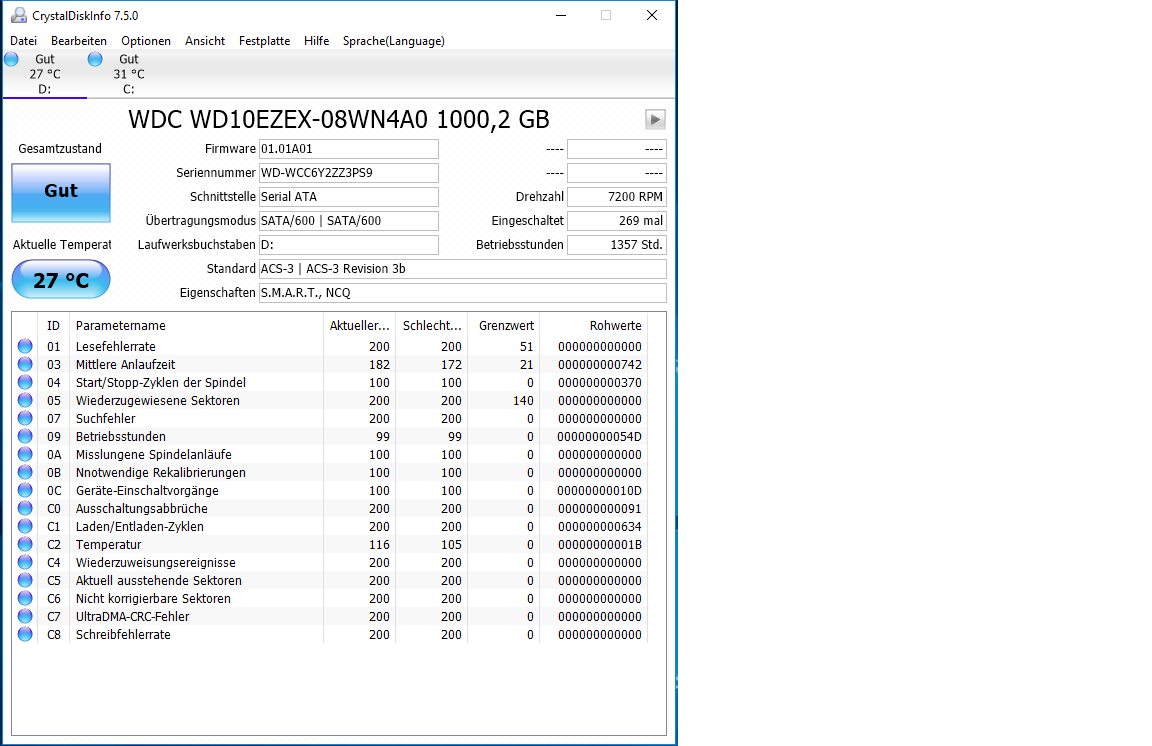Screen dimensions: 1152x746
Task: Click status orb for Geräte-Einschaltvorgänge
Action: (25, 490)
